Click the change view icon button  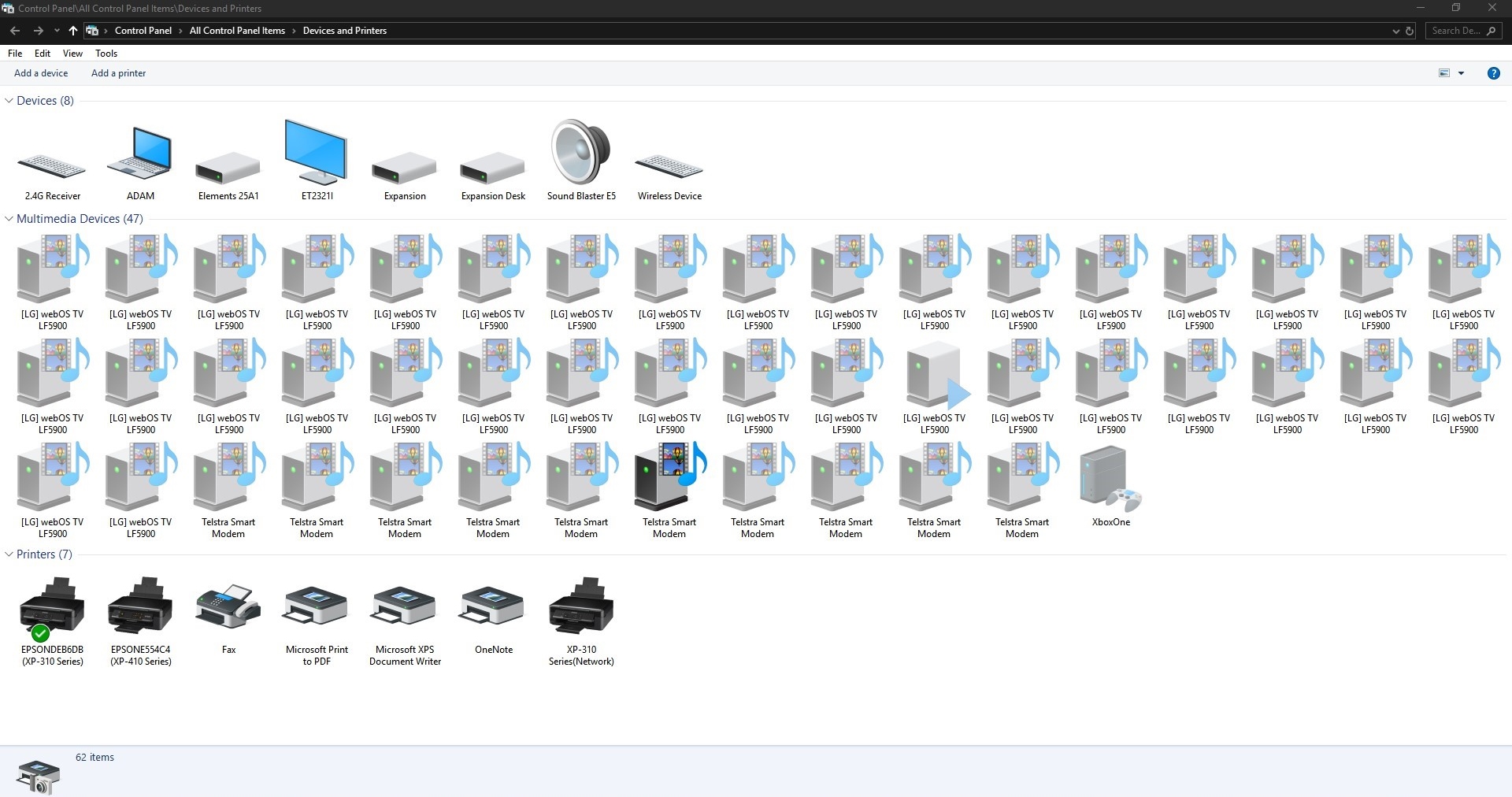(x=1444, y=73)
